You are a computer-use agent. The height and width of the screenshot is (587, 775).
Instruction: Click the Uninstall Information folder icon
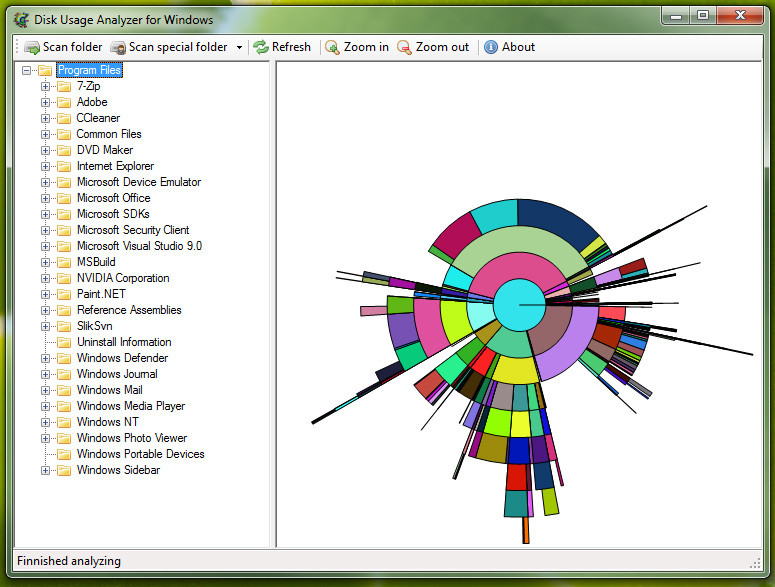point(64,342)
